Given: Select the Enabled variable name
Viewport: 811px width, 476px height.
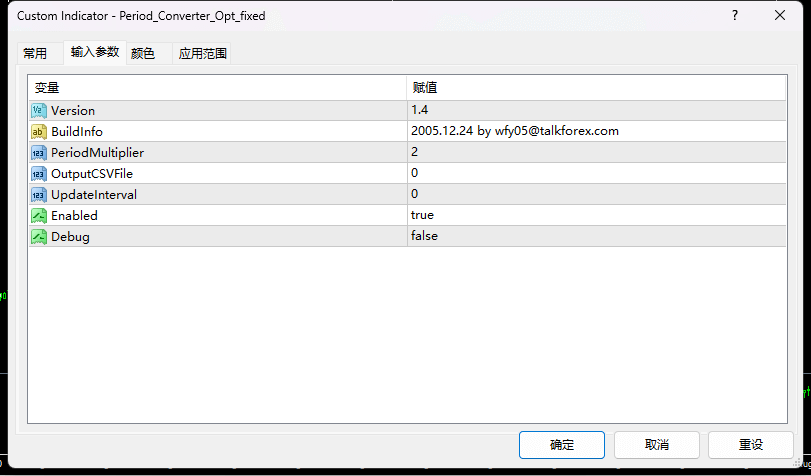Looking at the screenshot, I should (x=74, y=216).
